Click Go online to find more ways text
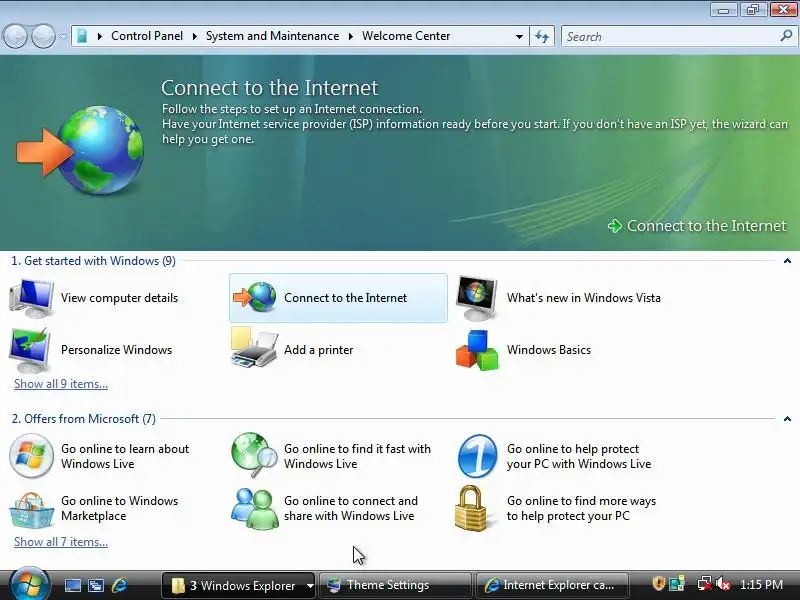Screen dimensions: 800x600 click(x=582, y=508)
